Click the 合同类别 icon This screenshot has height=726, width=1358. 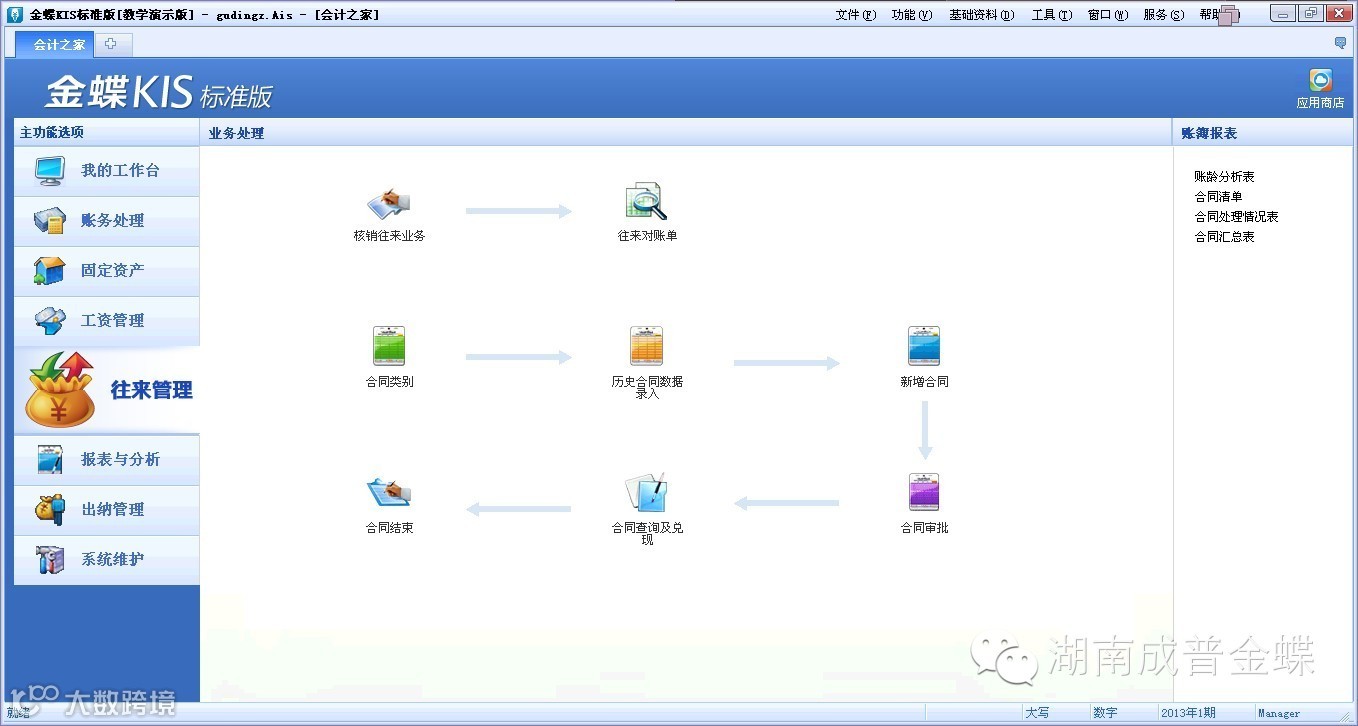[x=389, y=346]
